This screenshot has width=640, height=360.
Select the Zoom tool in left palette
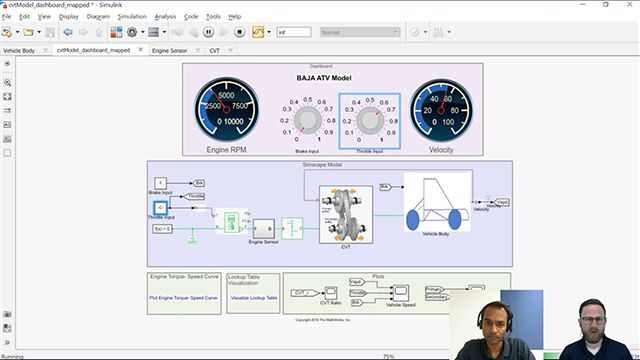tap(7, 82)
